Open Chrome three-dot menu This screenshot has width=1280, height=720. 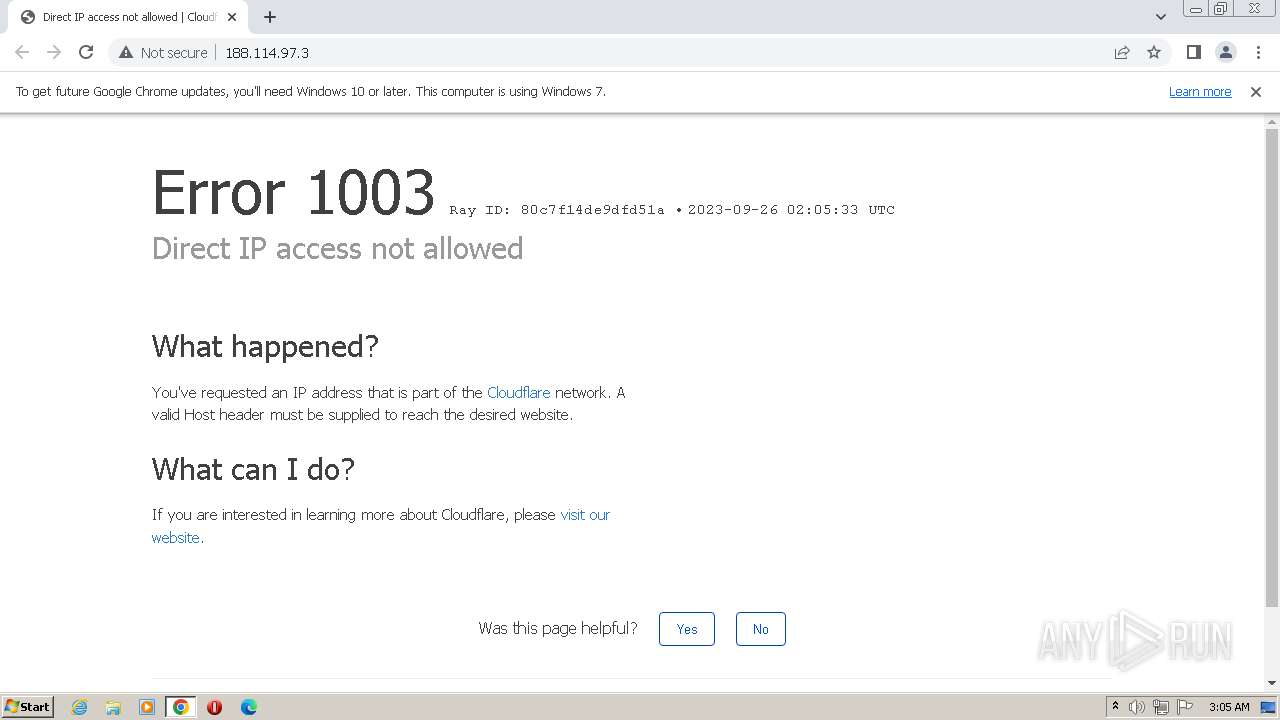[x=1259, y=53]
